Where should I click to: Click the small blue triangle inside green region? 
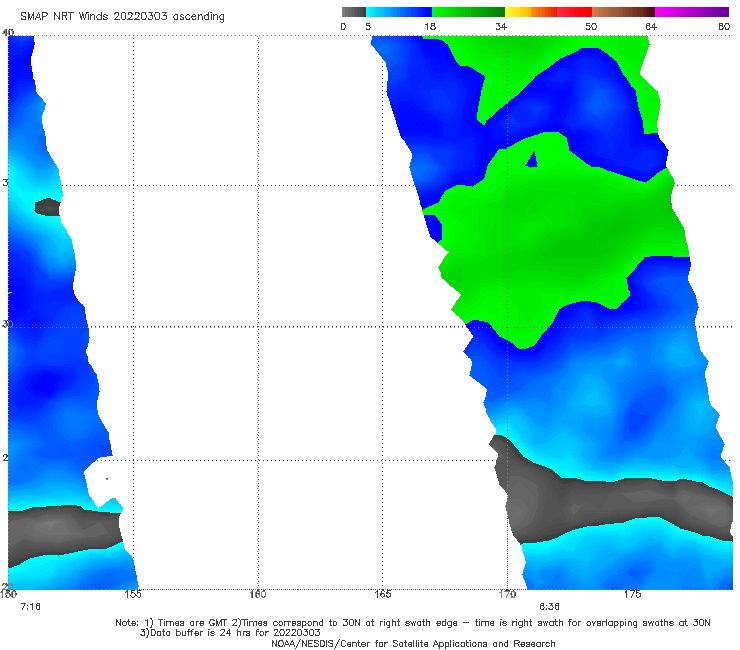pos(532,160)
